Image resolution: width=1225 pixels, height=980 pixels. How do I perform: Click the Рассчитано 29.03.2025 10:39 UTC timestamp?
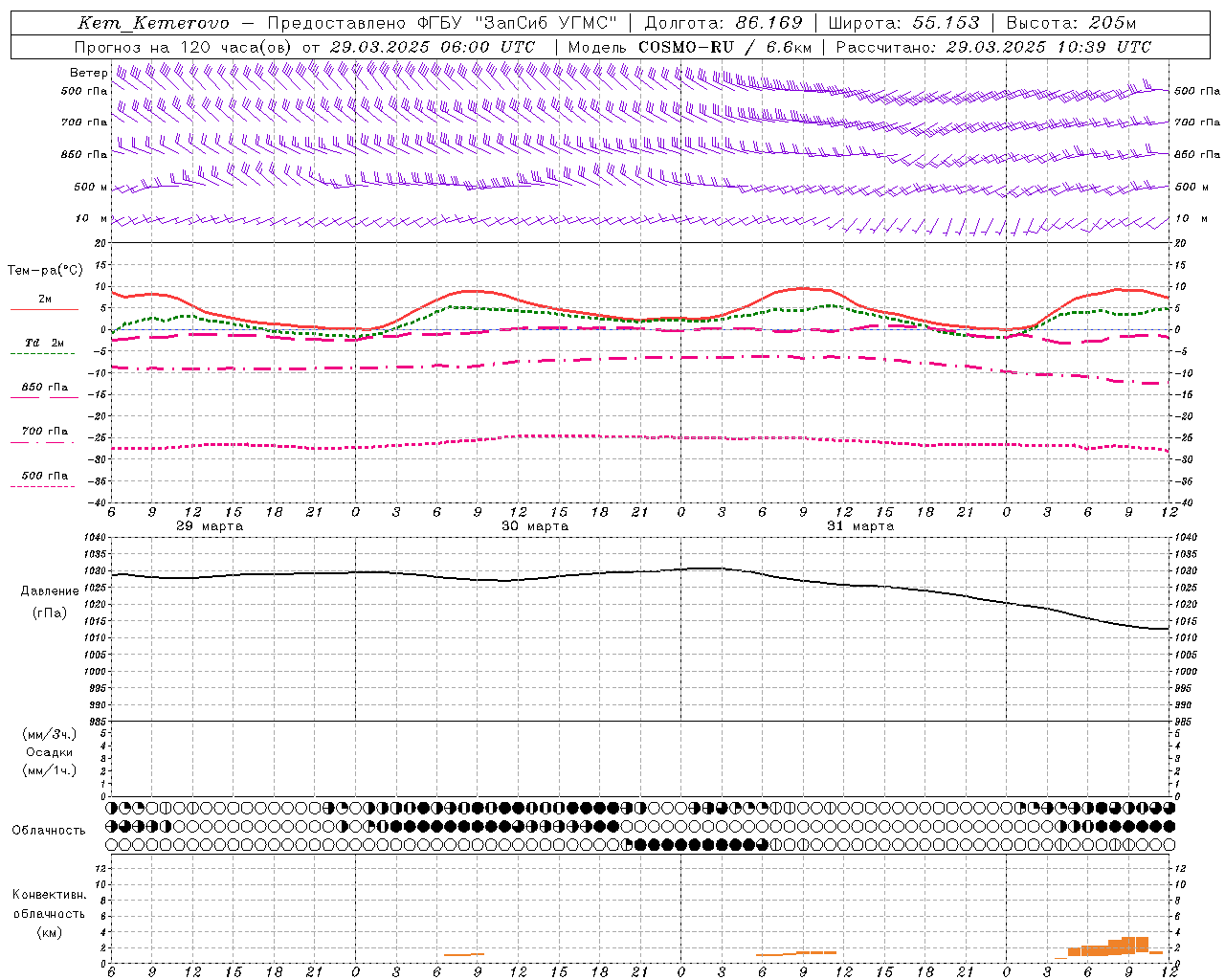pyautogui.click(x=993, y=47)
